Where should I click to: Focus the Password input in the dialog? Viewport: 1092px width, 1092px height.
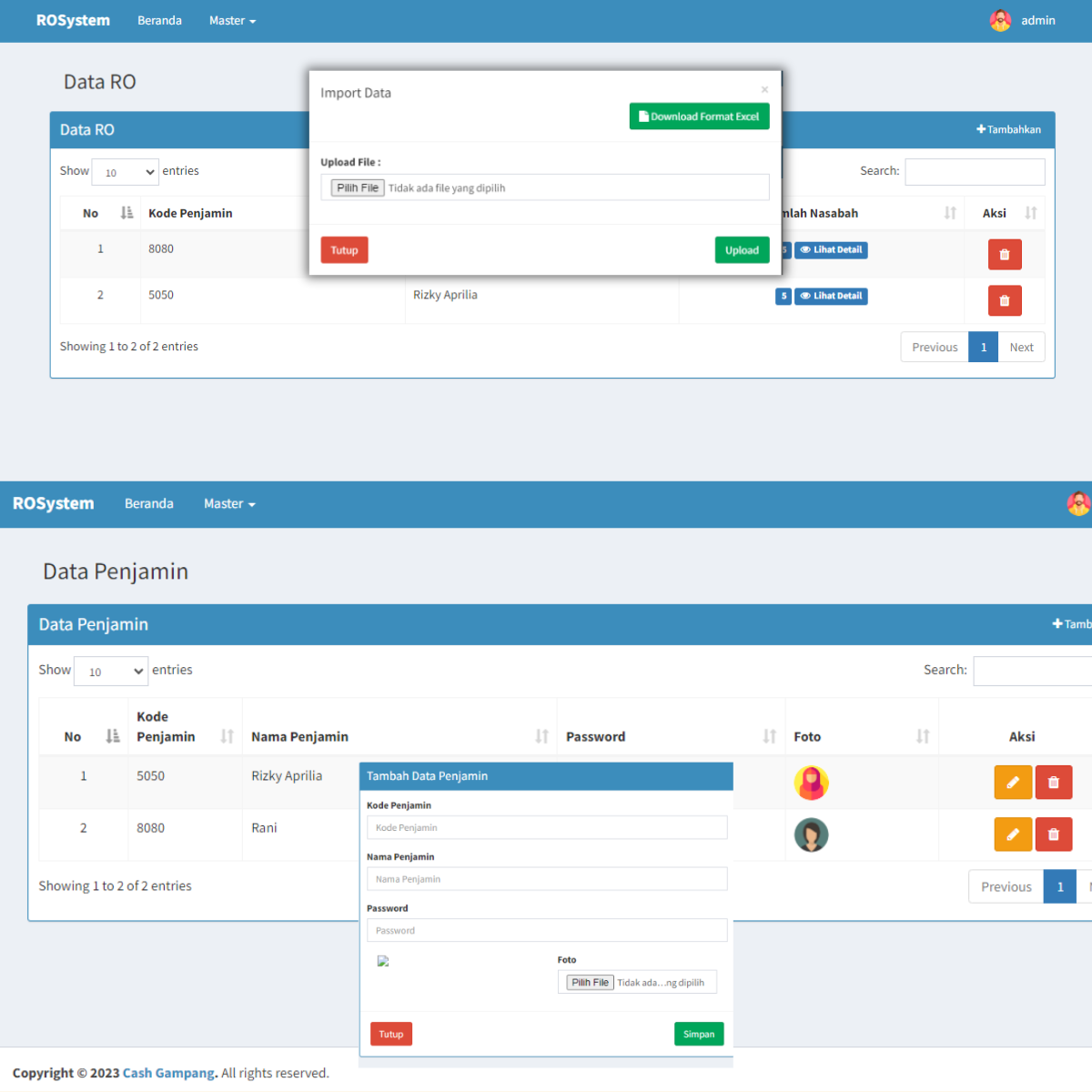pos(547,930)
